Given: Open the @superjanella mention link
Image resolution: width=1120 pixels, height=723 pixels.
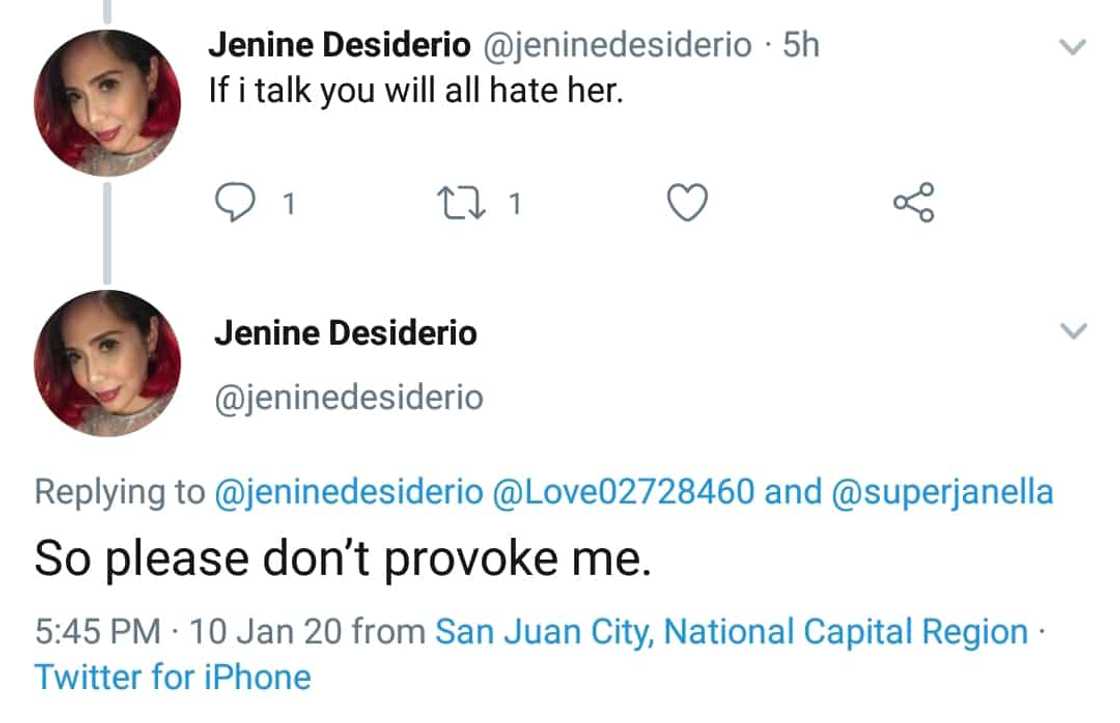Looking at the screenshot, I should coord(942,492).
